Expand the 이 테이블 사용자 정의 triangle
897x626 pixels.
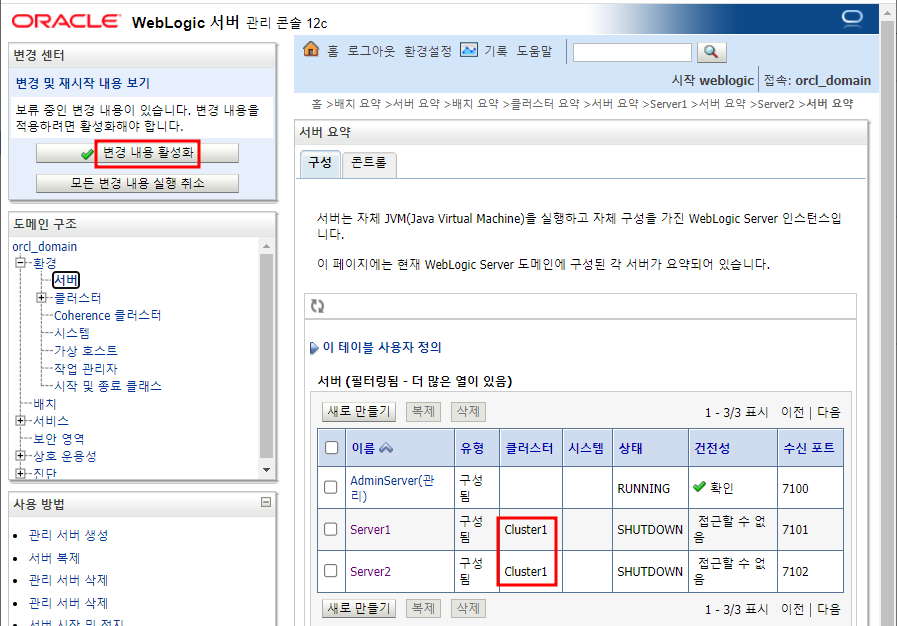[x=313, y=348]
